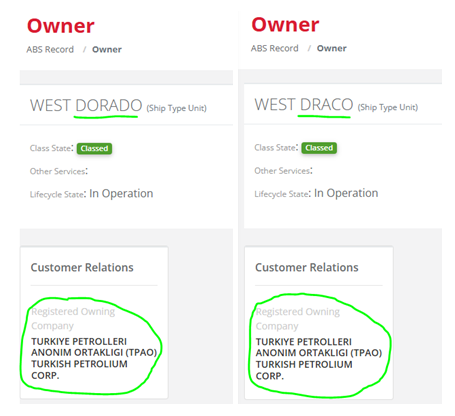Click In Operation value for WEST DRACO
The height and width of the screenshot is (416, 455).
pyautogui.click(x=346, y=193)
